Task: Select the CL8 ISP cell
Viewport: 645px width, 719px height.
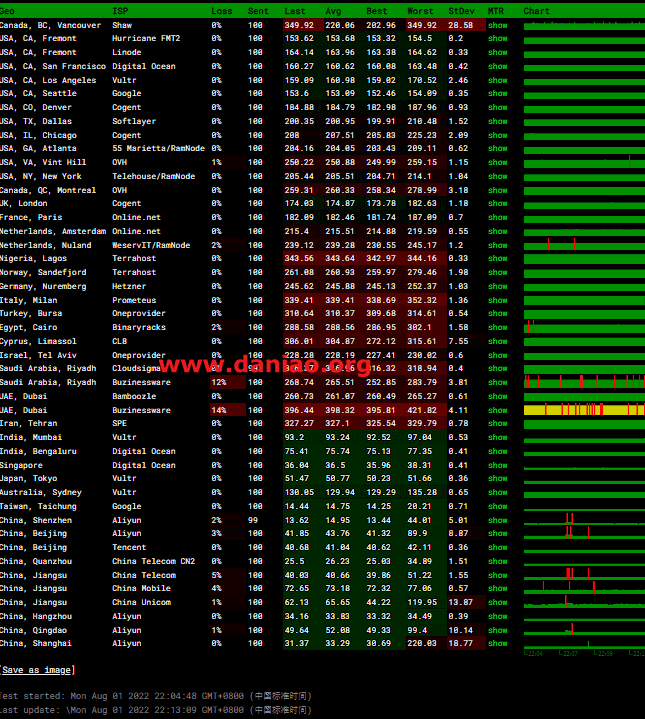Action: point(120,342)
